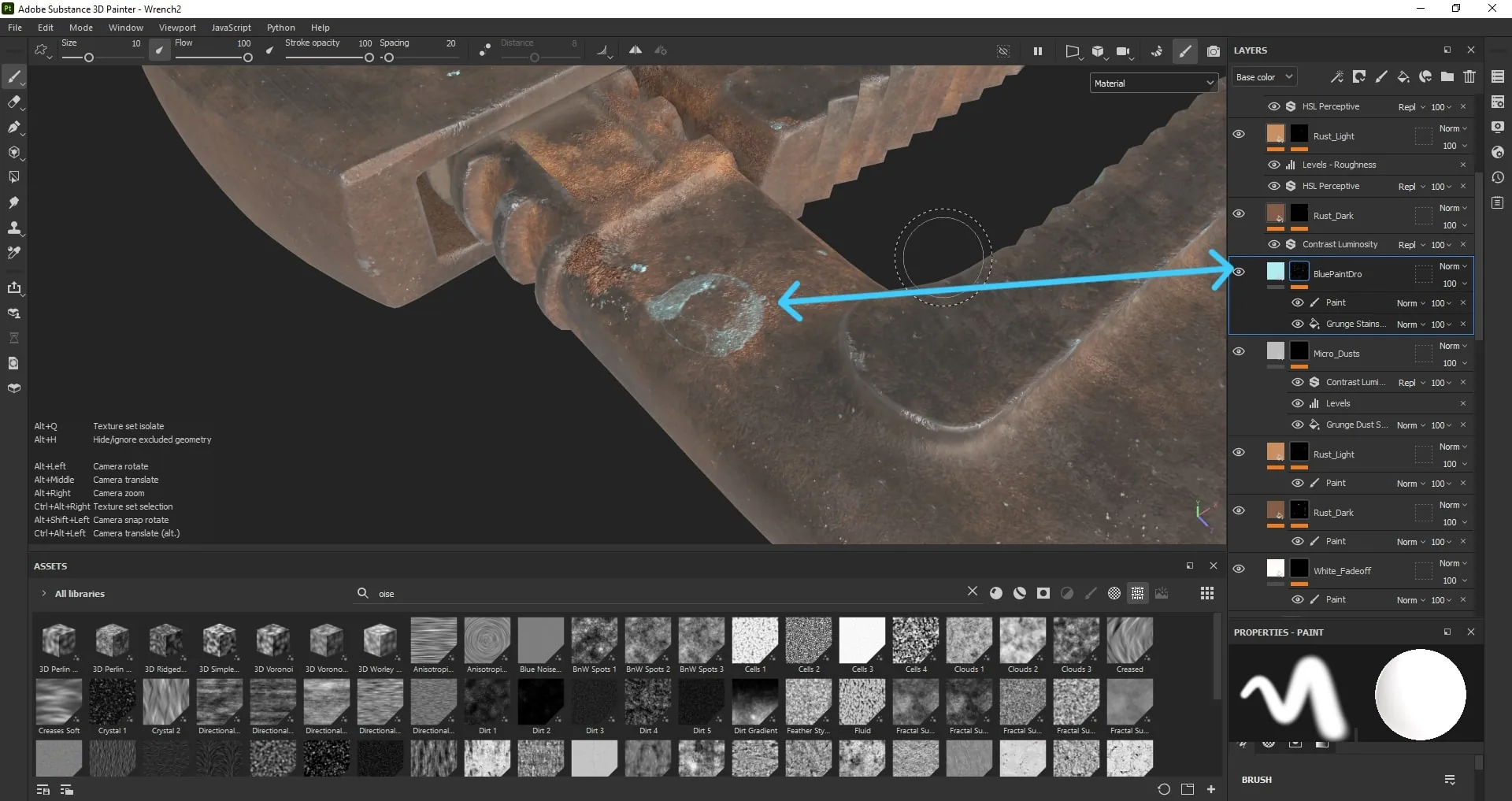Add a mask to the layer
This screenshot has width=1512, height=801.
(1359, 76)
